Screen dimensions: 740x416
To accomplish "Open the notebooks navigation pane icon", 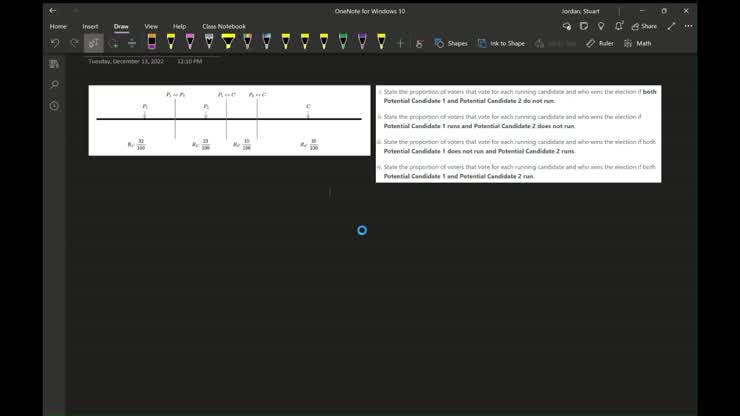I will coord(54,64).
